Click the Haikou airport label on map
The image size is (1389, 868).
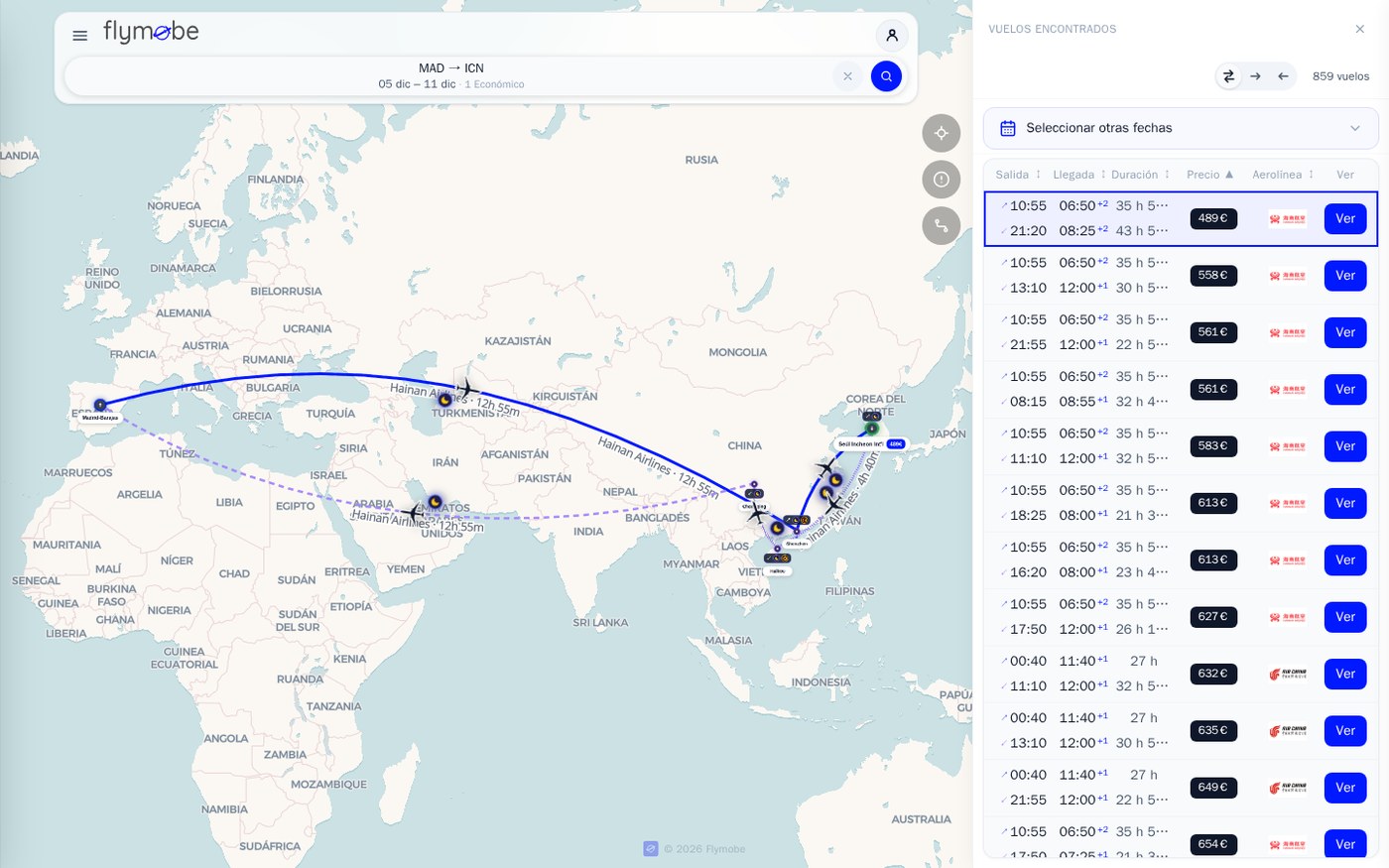778,571
